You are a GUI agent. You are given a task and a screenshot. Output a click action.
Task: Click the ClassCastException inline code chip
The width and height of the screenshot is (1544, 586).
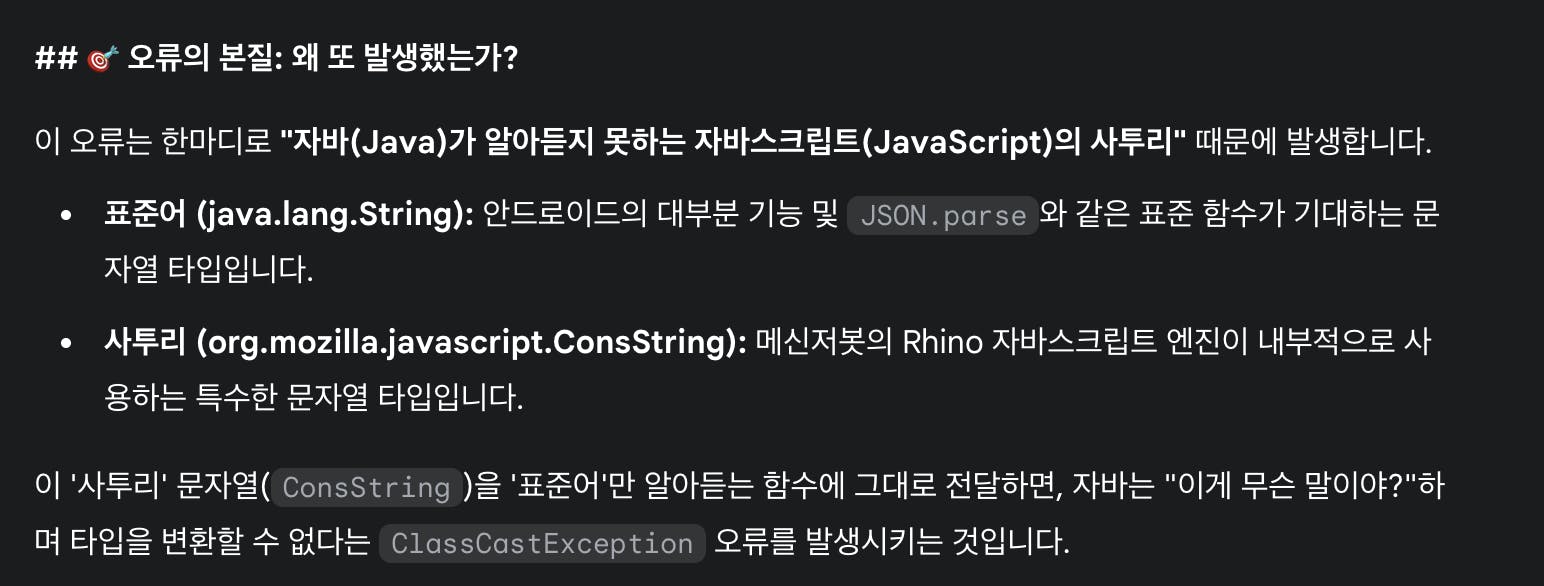(x=542, y=543)
